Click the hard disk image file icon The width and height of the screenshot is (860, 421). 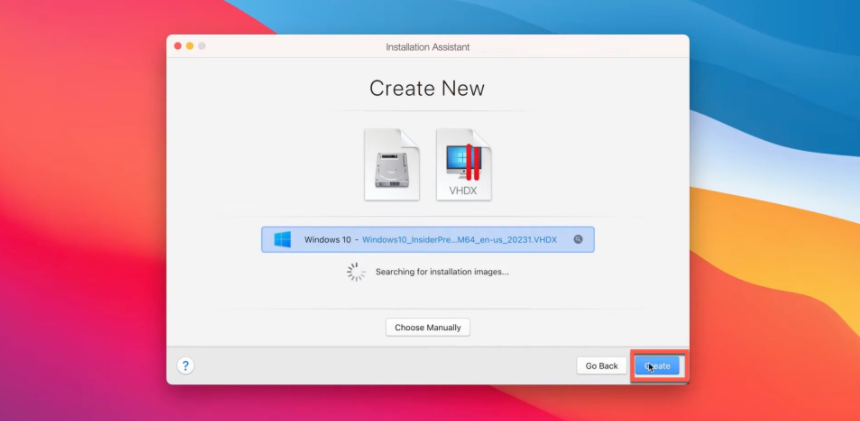tap(392, 165)
